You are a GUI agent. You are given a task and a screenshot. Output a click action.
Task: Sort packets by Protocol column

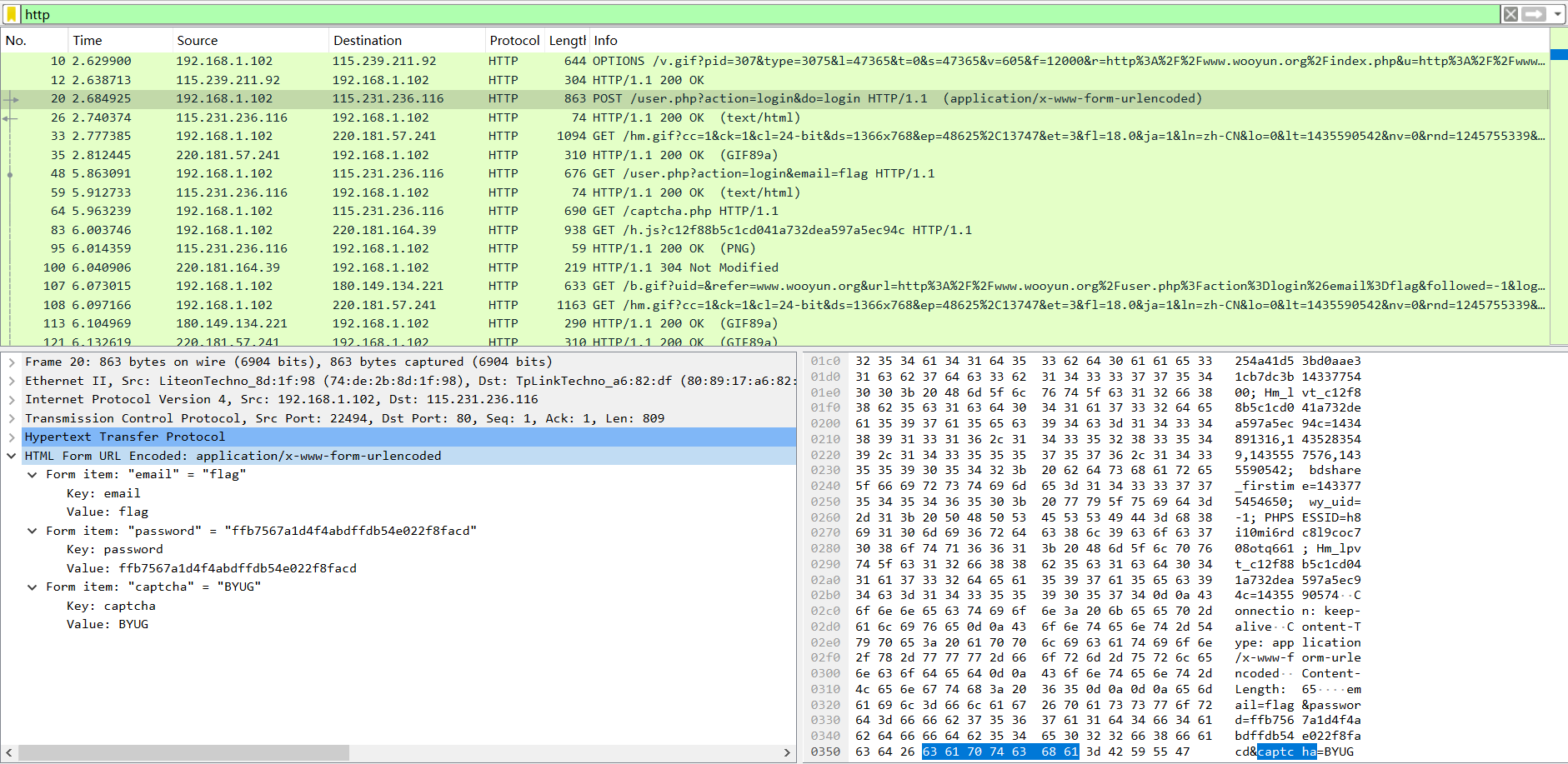tap(514, 41)
